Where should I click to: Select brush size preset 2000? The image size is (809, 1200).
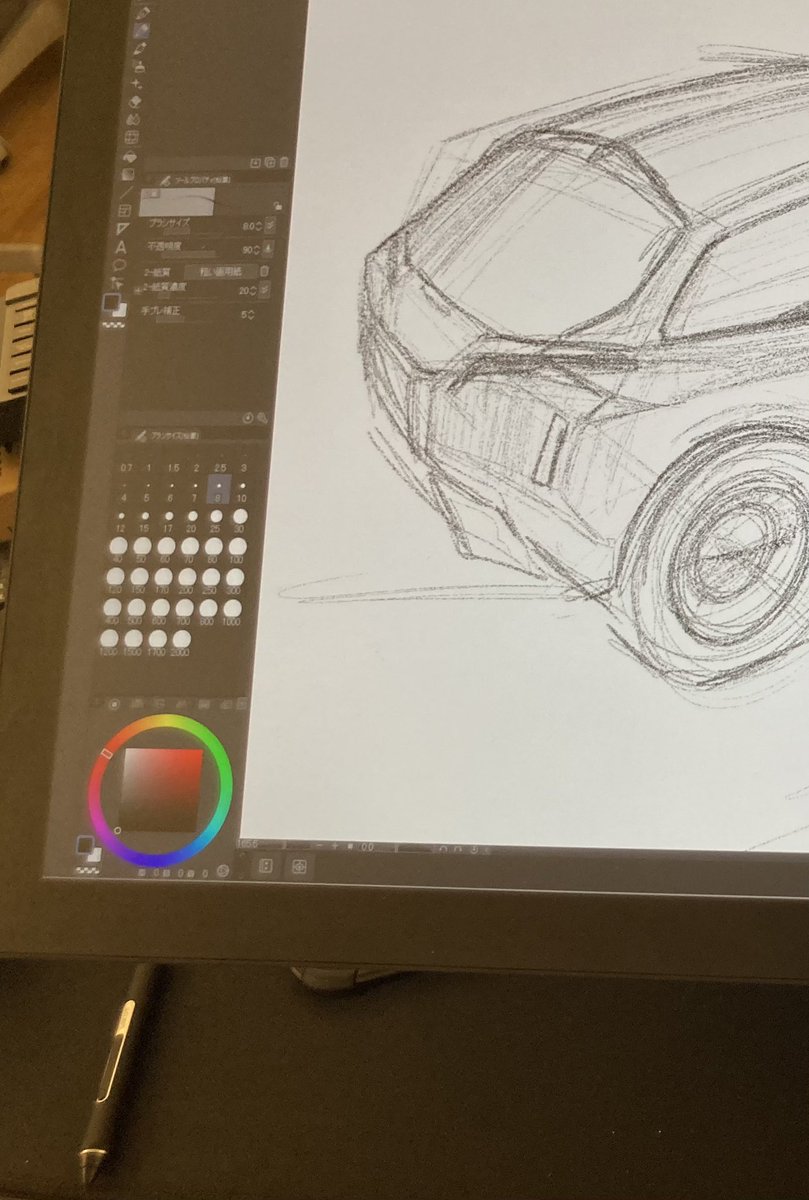[180, 643]
